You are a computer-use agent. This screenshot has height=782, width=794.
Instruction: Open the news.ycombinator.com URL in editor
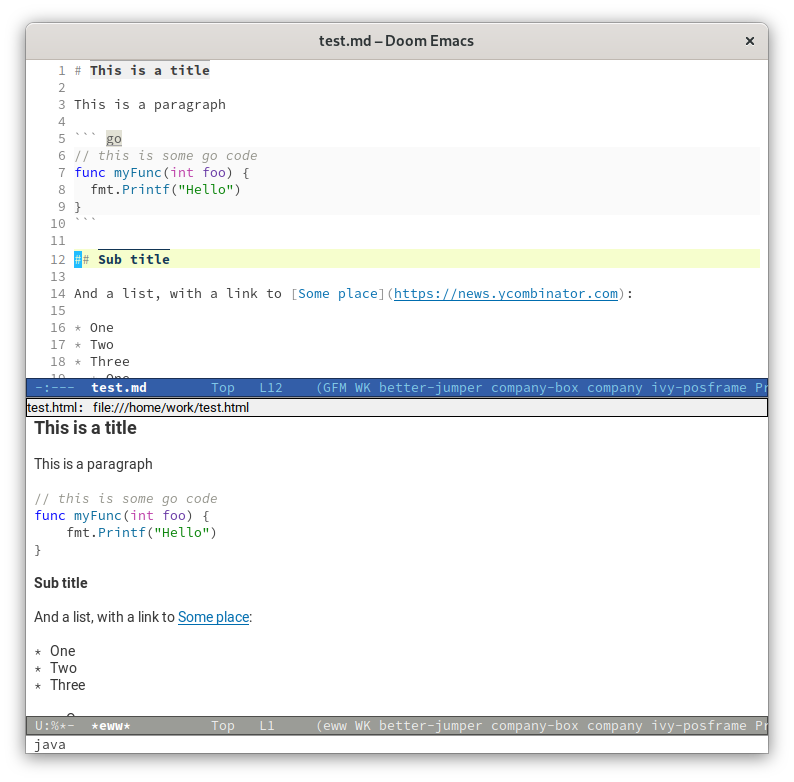pos(505,294)
